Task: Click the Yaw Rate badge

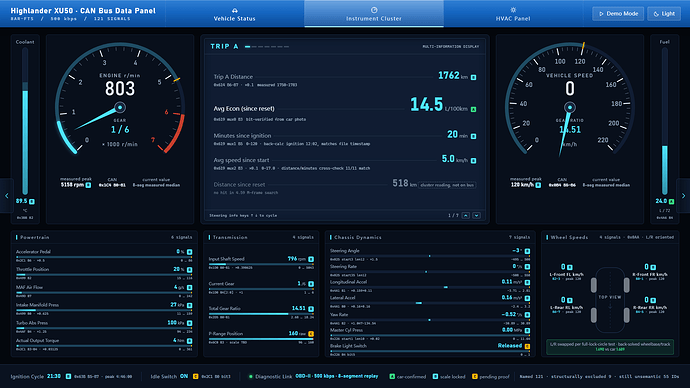Action: tap(527, 315)
